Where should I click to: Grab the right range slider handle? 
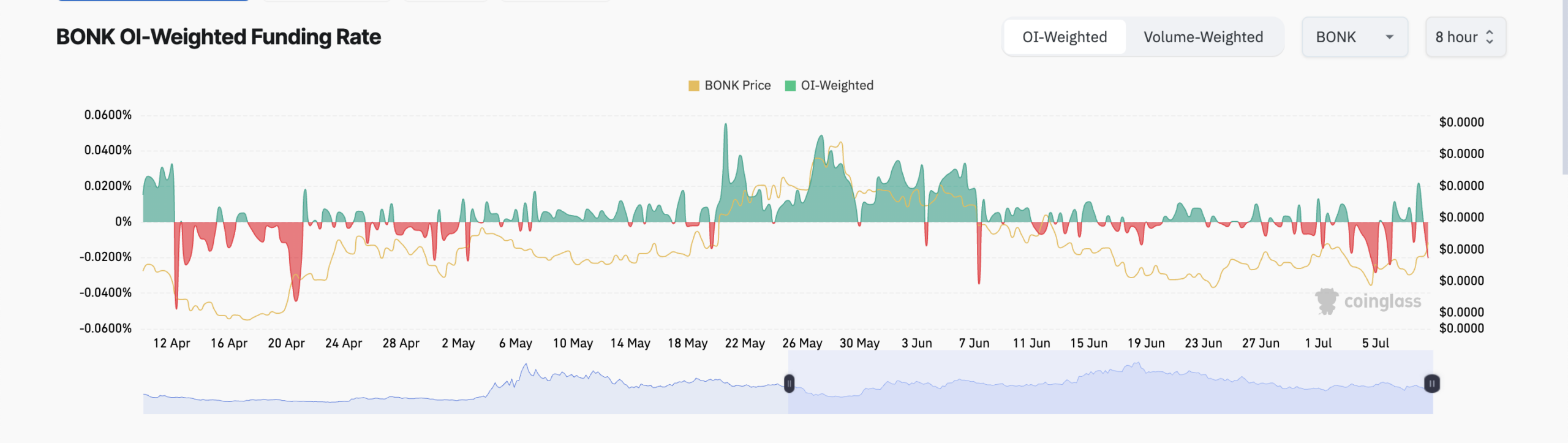coord(1432,384)
